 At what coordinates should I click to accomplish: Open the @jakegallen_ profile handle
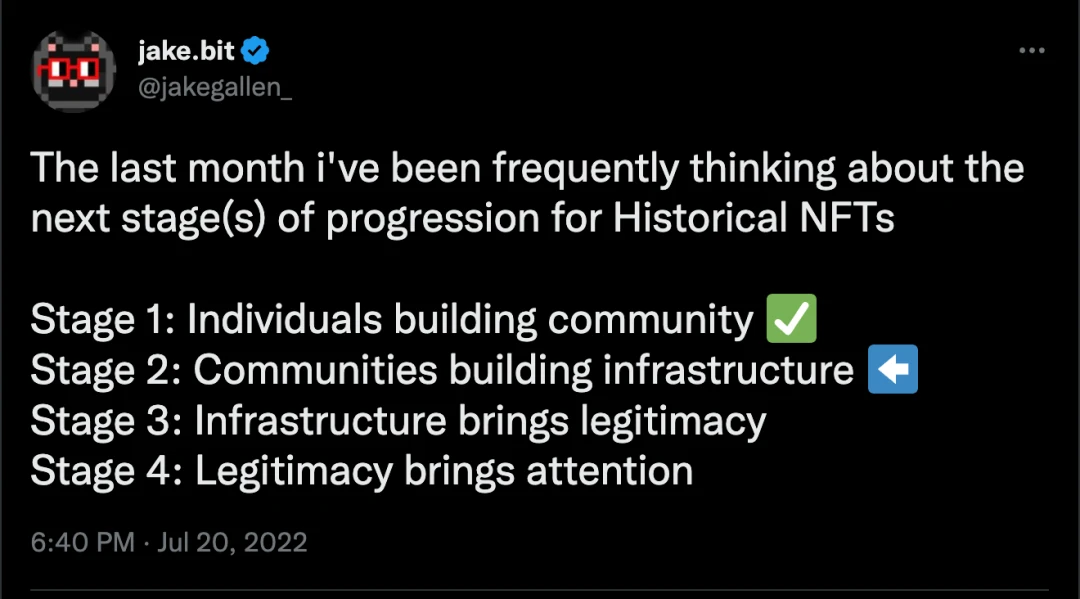tap(215, 88)
